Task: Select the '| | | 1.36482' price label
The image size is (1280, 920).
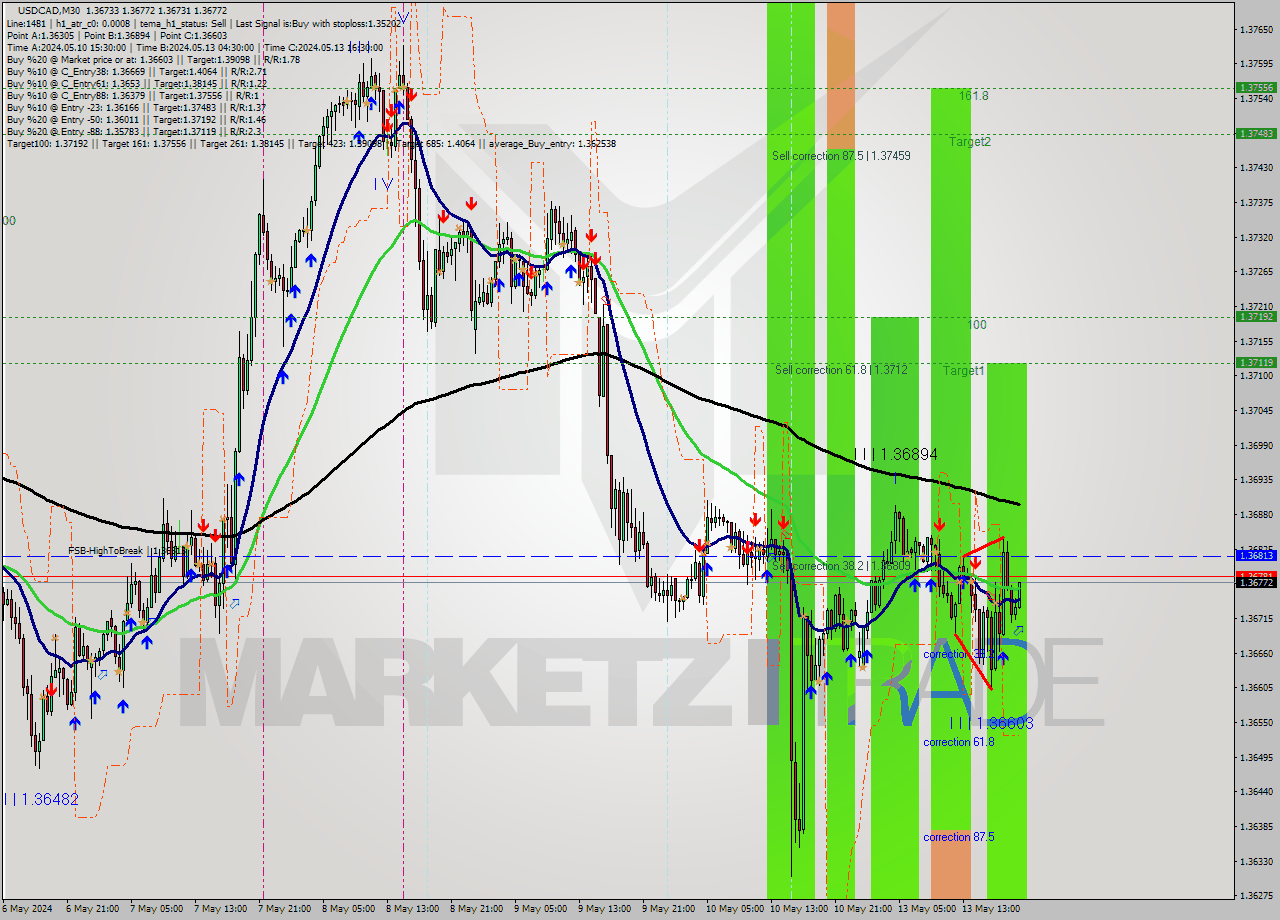Action: click(x=41, y=799)
